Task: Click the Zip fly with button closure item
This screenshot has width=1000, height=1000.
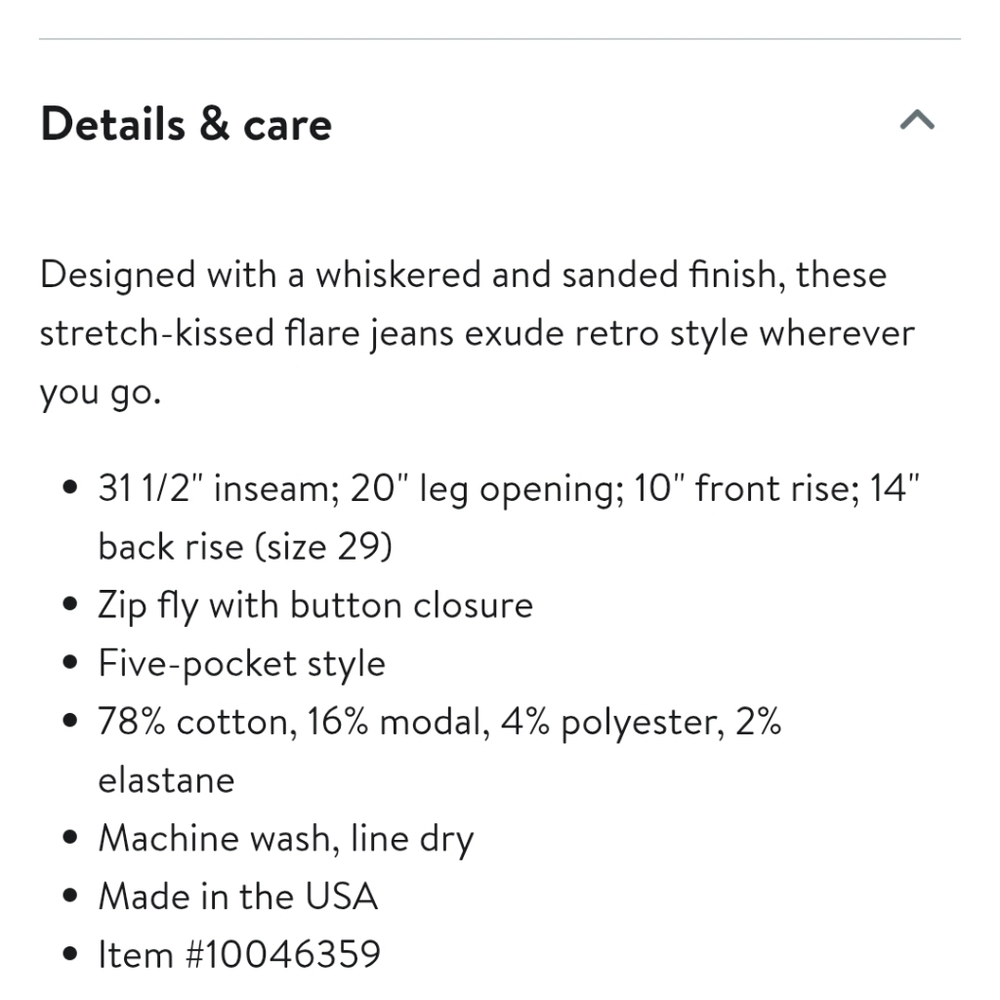Action: (x=315, y=606)
